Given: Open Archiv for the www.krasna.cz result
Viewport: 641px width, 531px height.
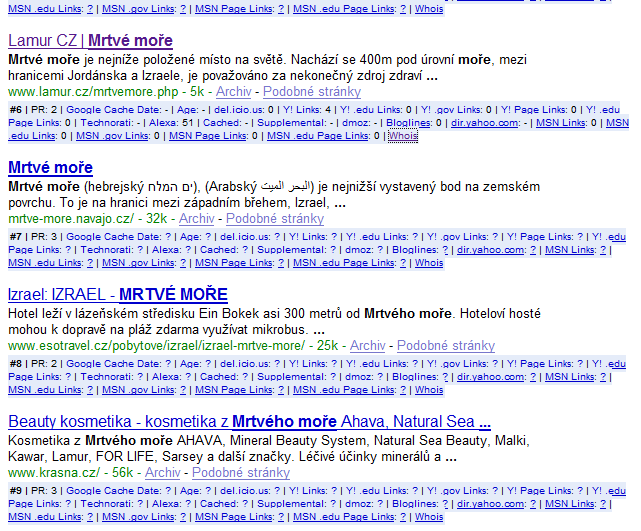Looking at the screenshot, I should (162, 473).
